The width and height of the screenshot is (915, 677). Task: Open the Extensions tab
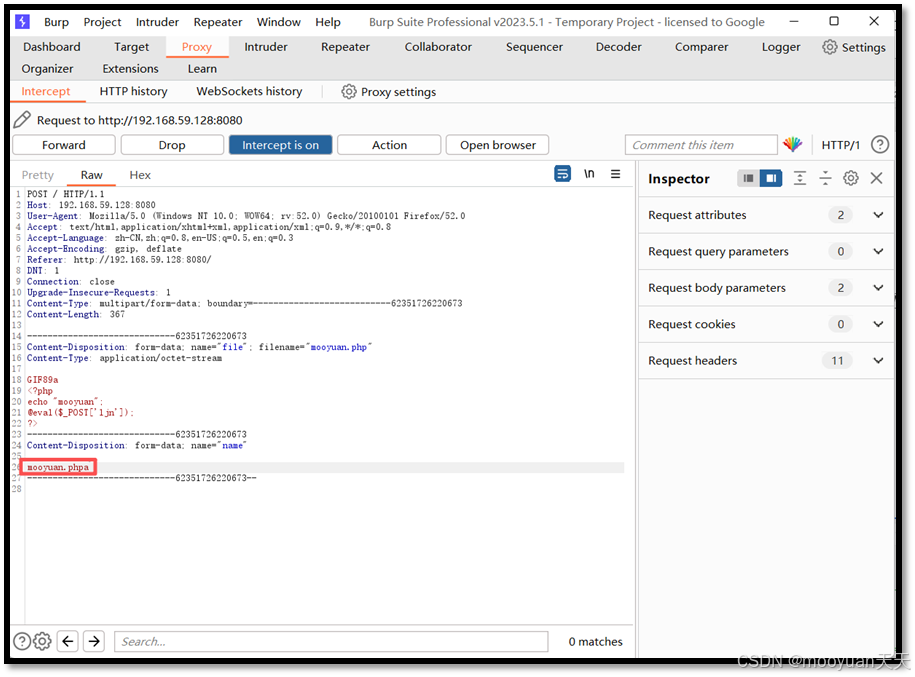130,69
